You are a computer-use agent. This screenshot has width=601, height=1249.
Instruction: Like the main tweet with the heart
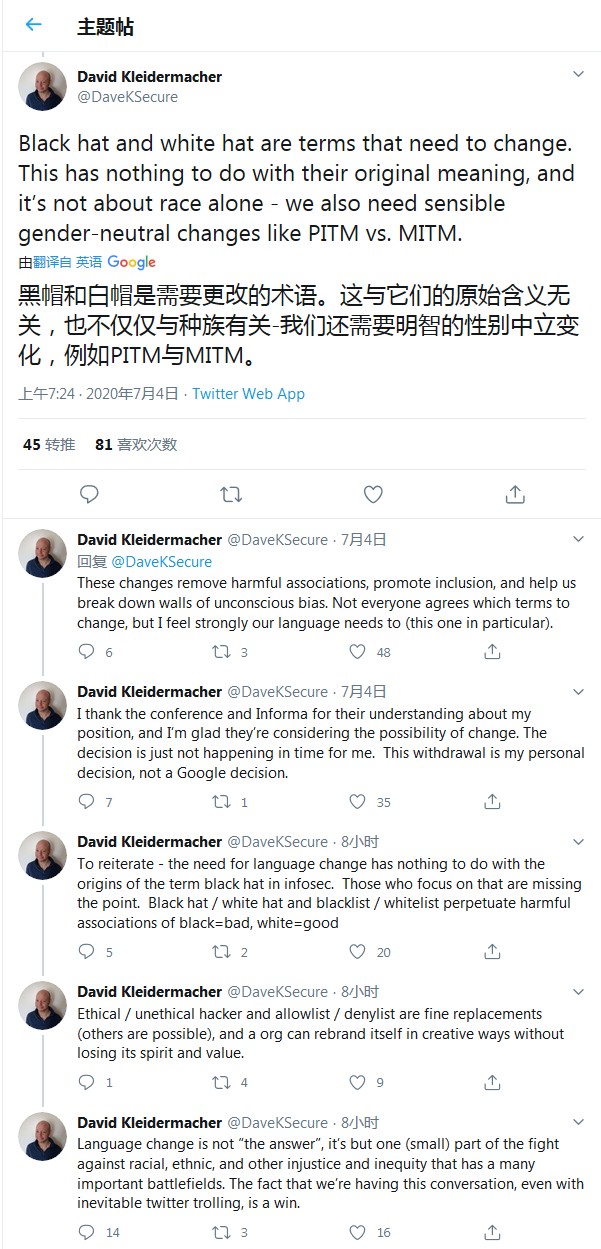[x=373, y=494]
